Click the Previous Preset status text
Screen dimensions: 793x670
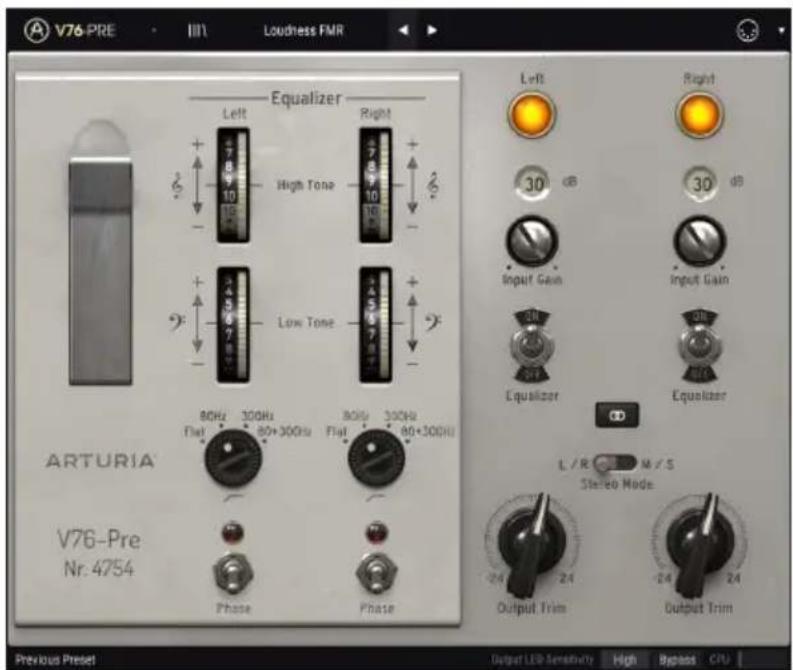(55, 660)
